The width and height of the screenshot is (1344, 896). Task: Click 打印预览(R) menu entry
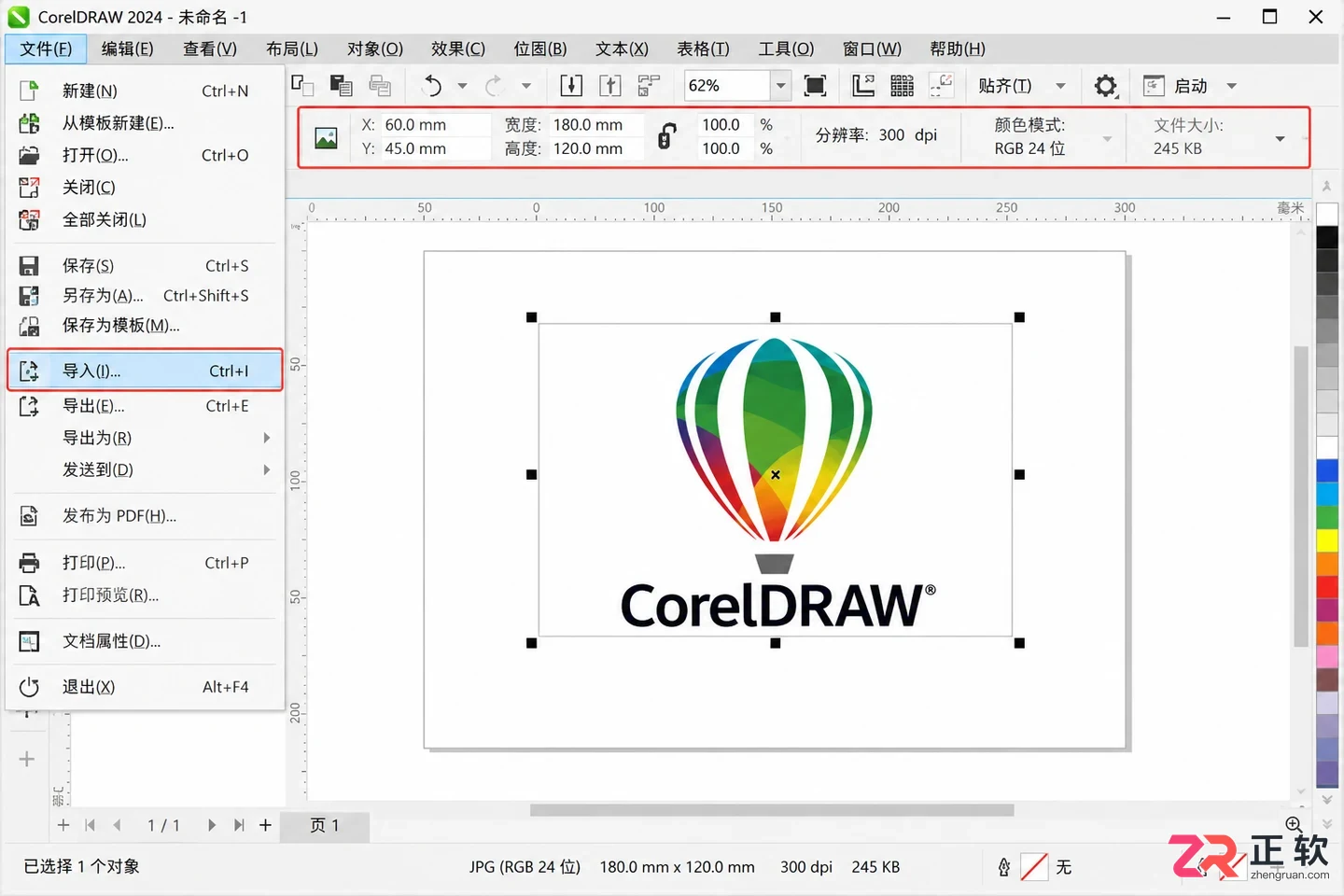[x=145, y=595]
